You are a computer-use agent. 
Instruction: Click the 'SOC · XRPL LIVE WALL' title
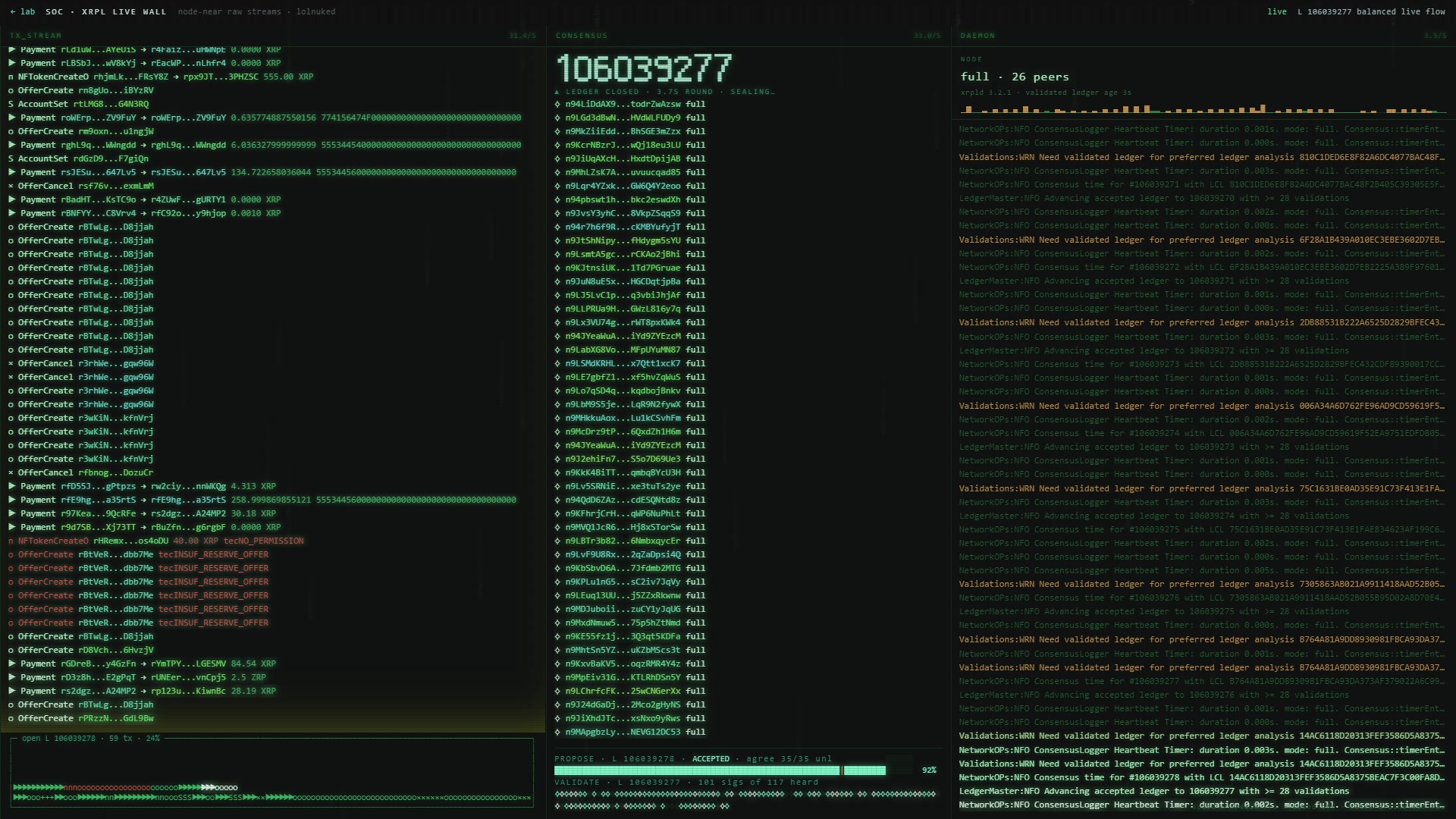[105, 11]
